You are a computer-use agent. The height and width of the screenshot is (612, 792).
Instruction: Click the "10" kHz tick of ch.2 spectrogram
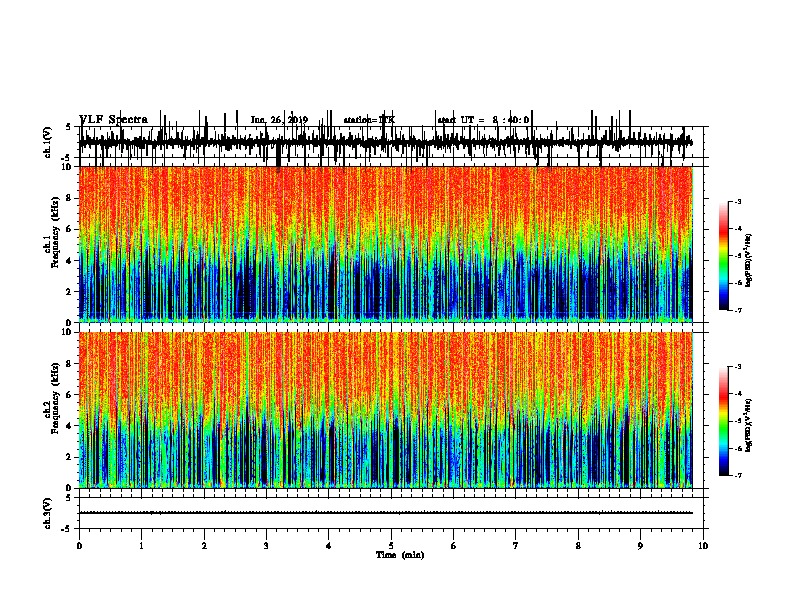pyautogui.click(x=67, y=332)
